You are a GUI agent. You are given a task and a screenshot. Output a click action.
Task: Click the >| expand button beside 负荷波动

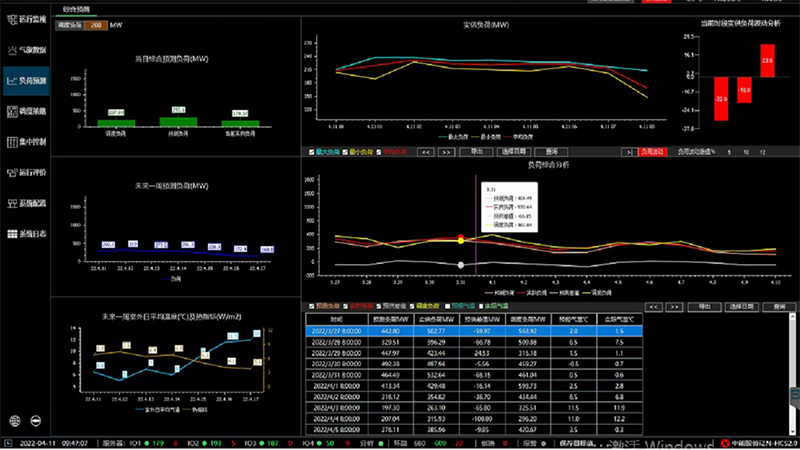(x=626, y=152)
